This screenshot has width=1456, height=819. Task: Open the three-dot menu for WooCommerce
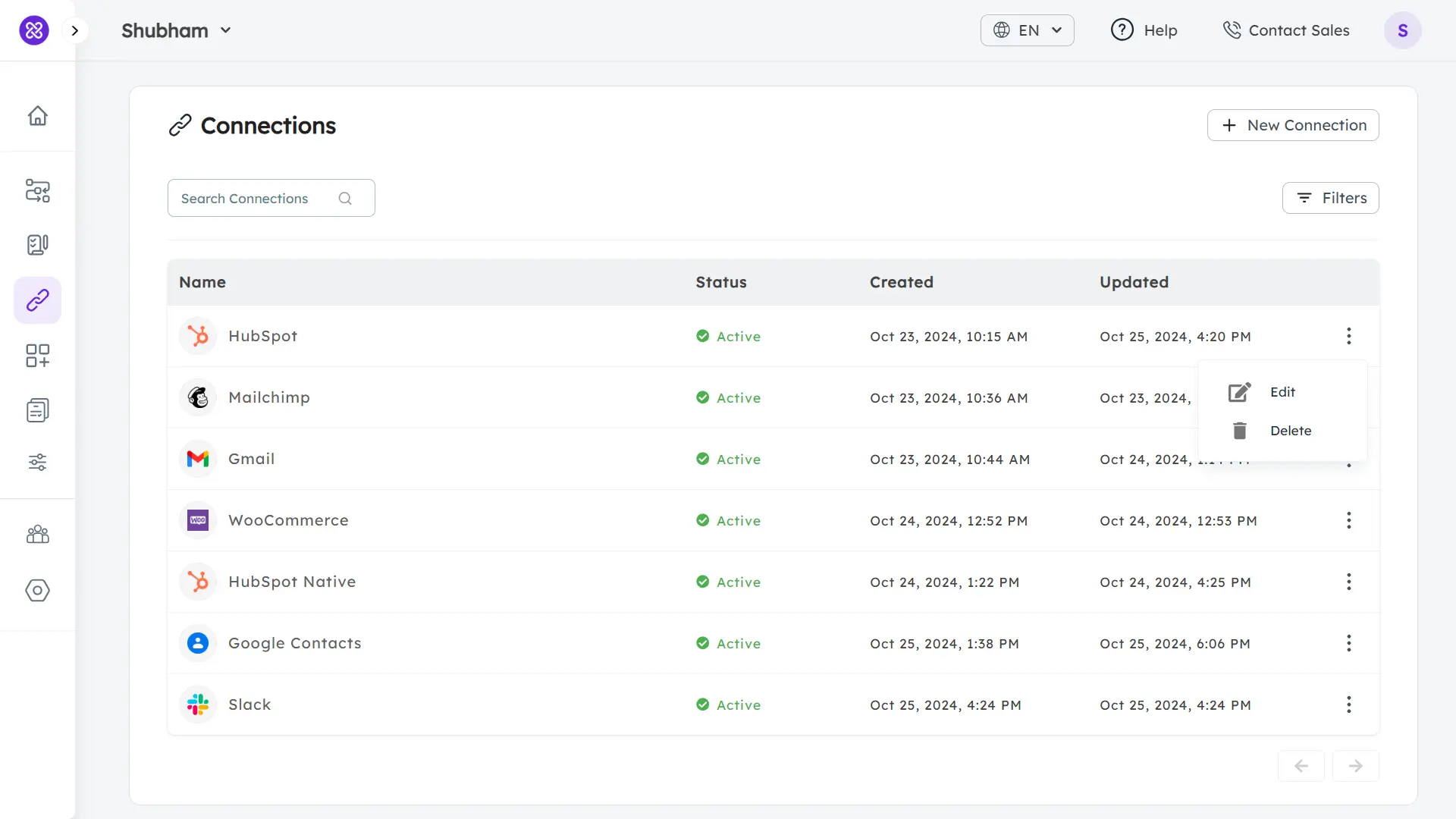point(1348,520)
